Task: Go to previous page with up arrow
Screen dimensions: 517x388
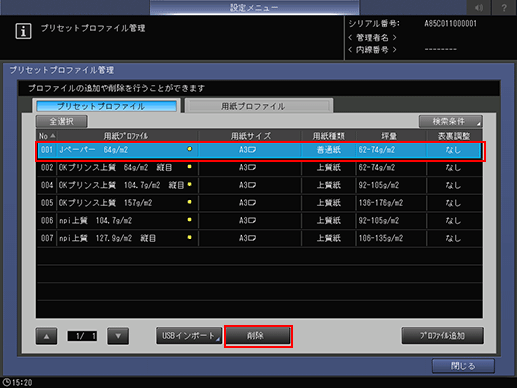Action: click(46, 336)
